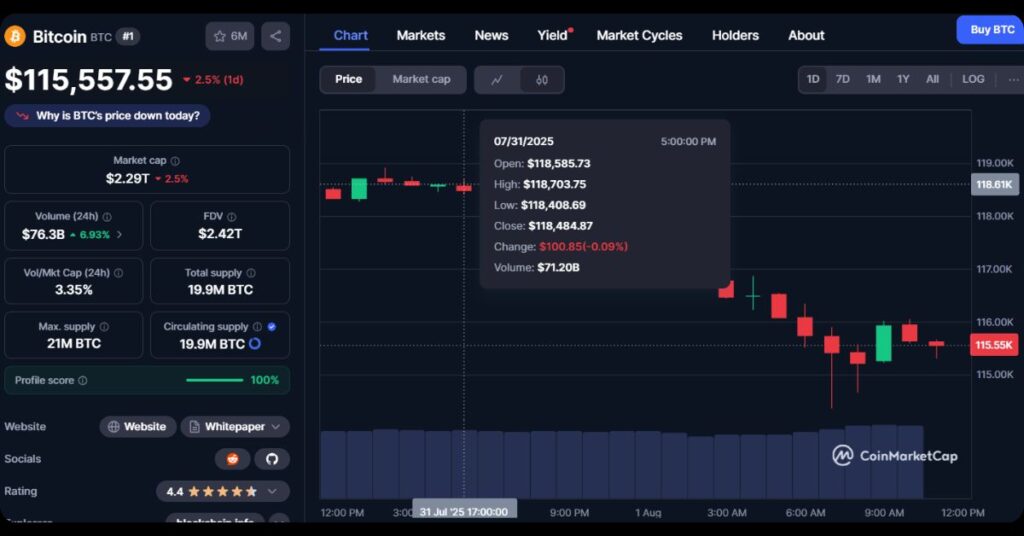Click the tall green candle near 9:00 AM
The image size is (1024, 536).
(884, 342)
